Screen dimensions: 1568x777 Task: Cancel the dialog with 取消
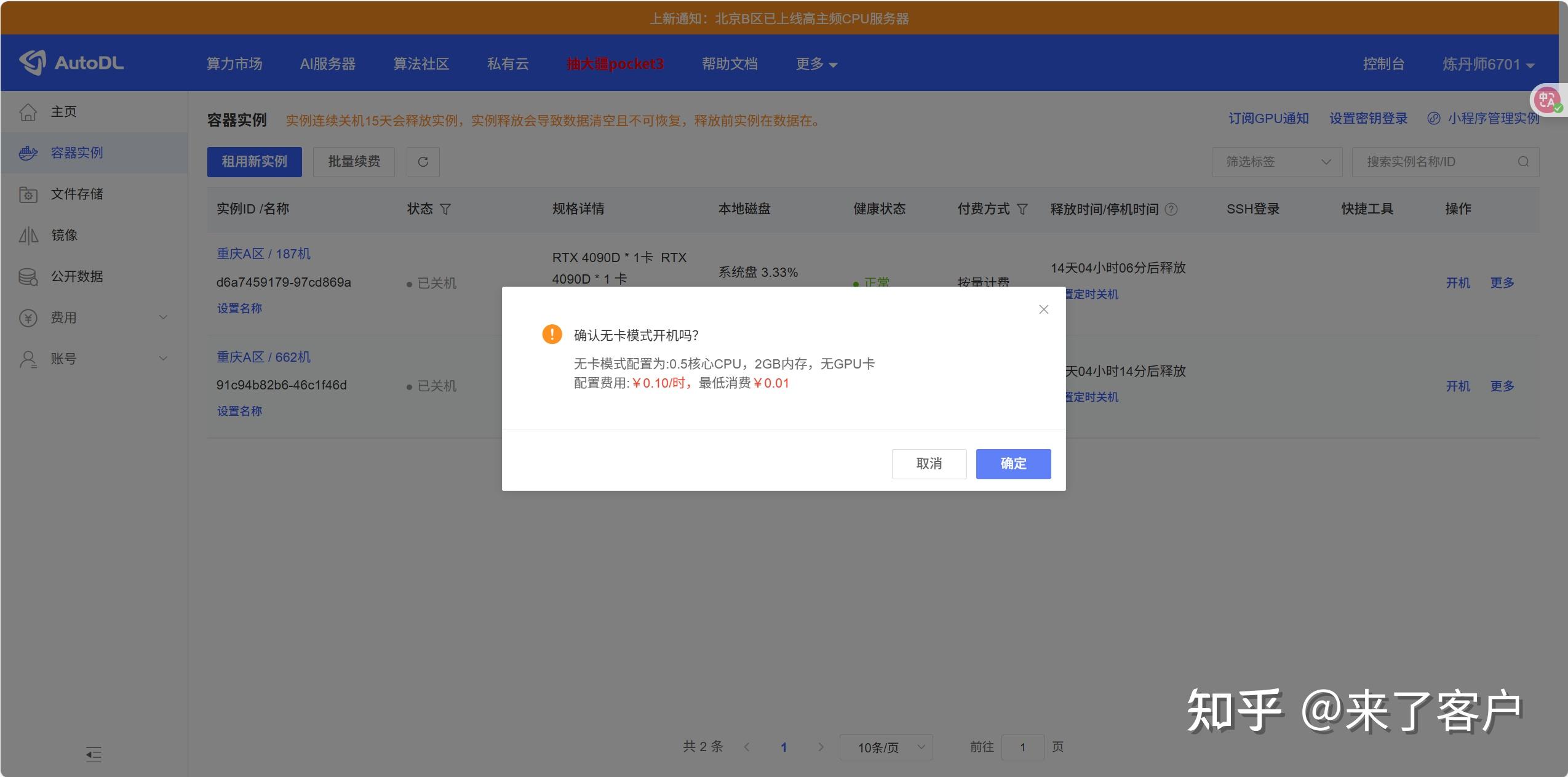[928, 464]
